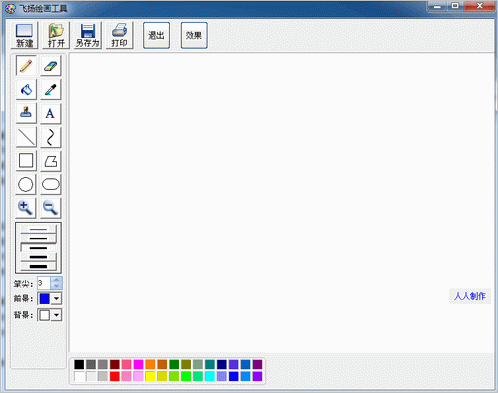This screenshot has height=393, width=498.
Task: Open a file with the 打开 button
Action: click(x=56, y=35)
